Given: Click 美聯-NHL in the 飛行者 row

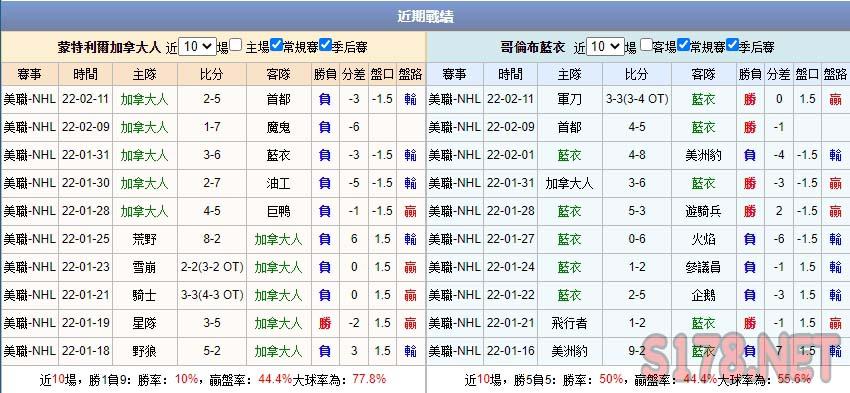Looking at the screenshot, I should 454,323.
